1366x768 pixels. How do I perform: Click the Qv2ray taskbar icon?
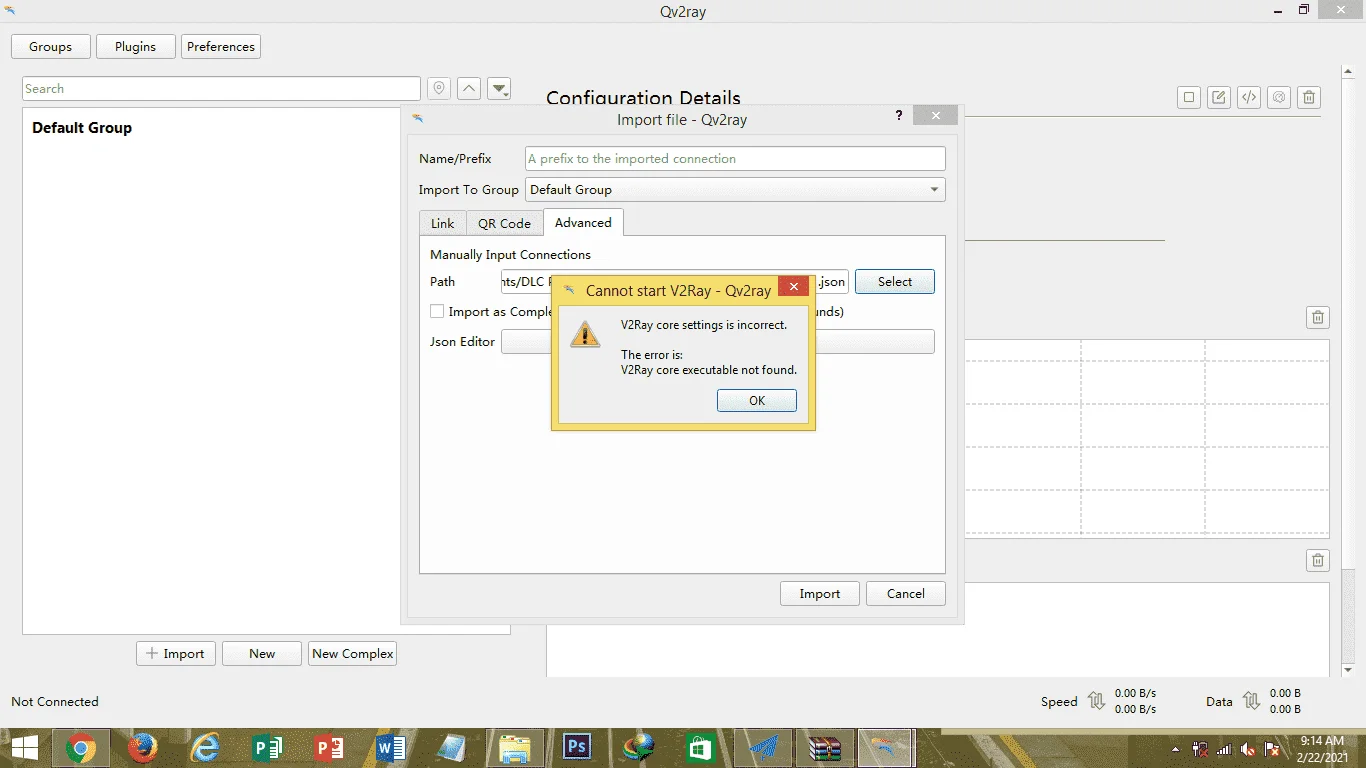point(885,748)
